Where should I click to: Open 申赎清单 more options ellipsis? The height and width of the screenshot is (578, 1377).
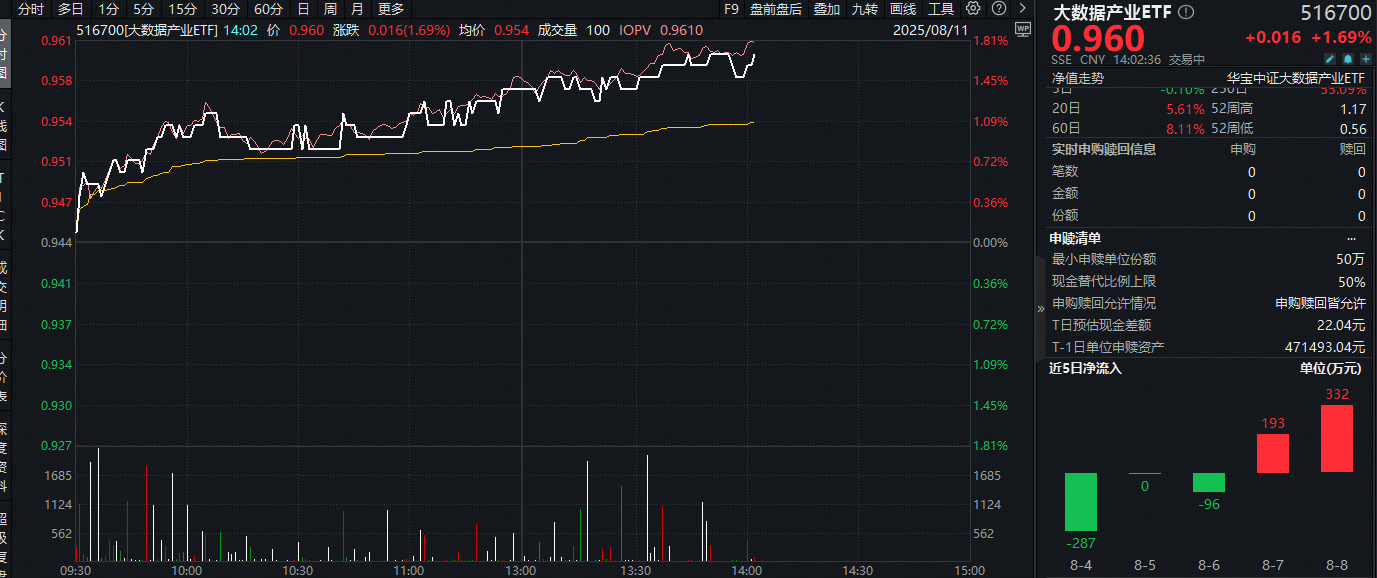point(1351,238)
